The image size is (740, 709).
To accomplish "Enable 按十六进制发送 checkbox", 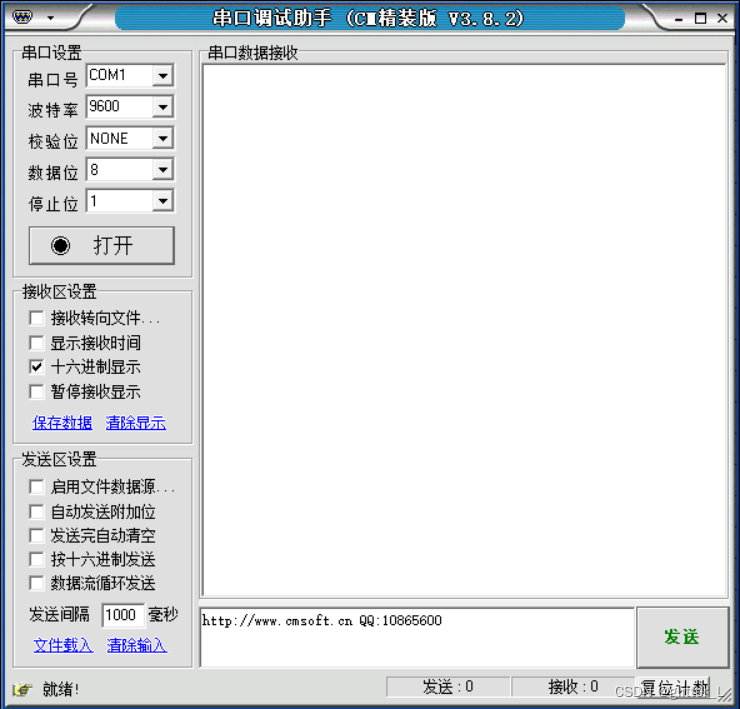I will coord(36,559).
